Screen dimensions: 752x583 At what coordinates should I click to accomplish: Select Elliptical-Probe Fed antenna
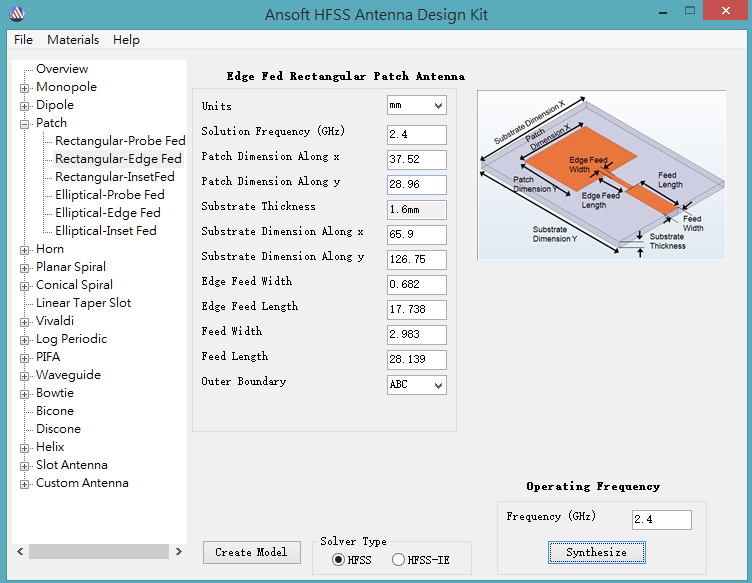click(110, 195)
